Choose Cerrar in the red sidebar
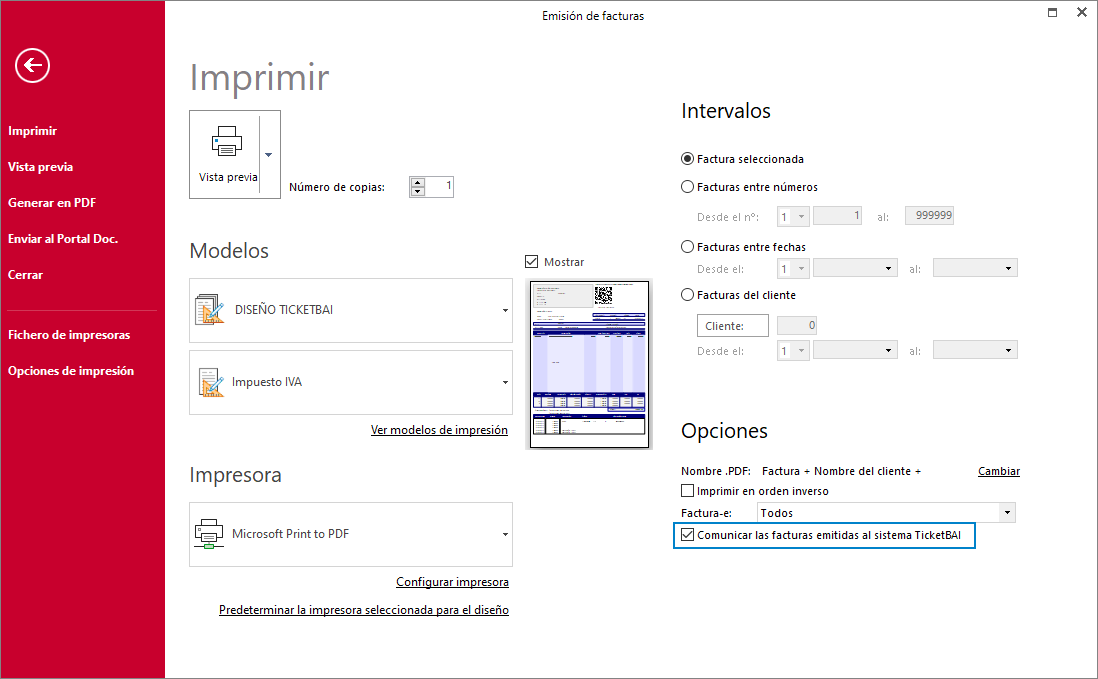This screenshot has width=1098, height=679. (x=25, y=274)
